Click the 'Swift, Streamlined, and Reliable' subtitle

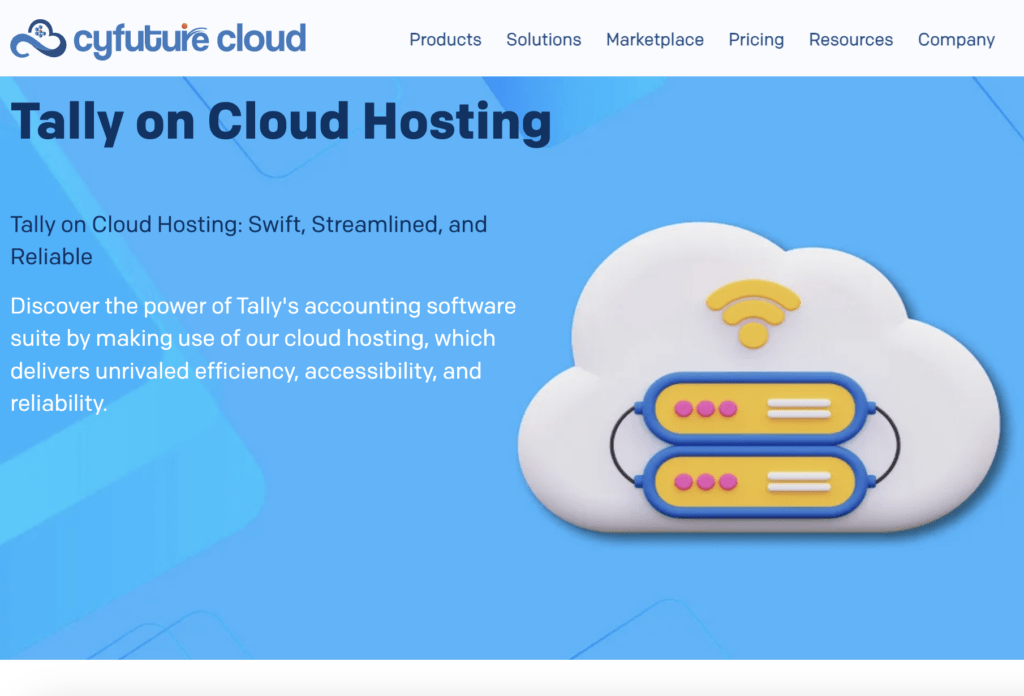(x=249, y=240)
